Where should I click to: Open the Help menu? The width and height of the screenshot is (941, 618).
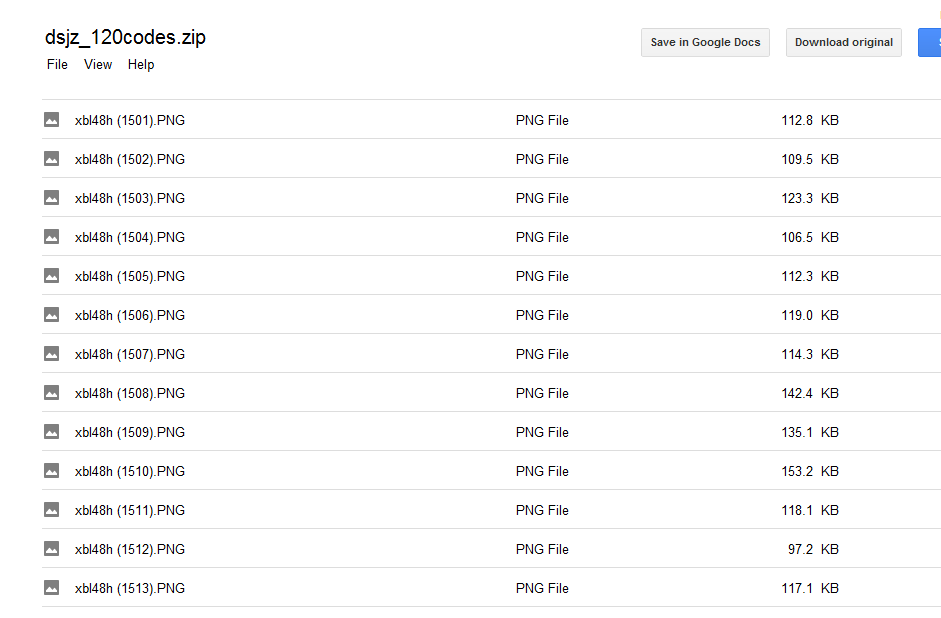coord(141,65)
